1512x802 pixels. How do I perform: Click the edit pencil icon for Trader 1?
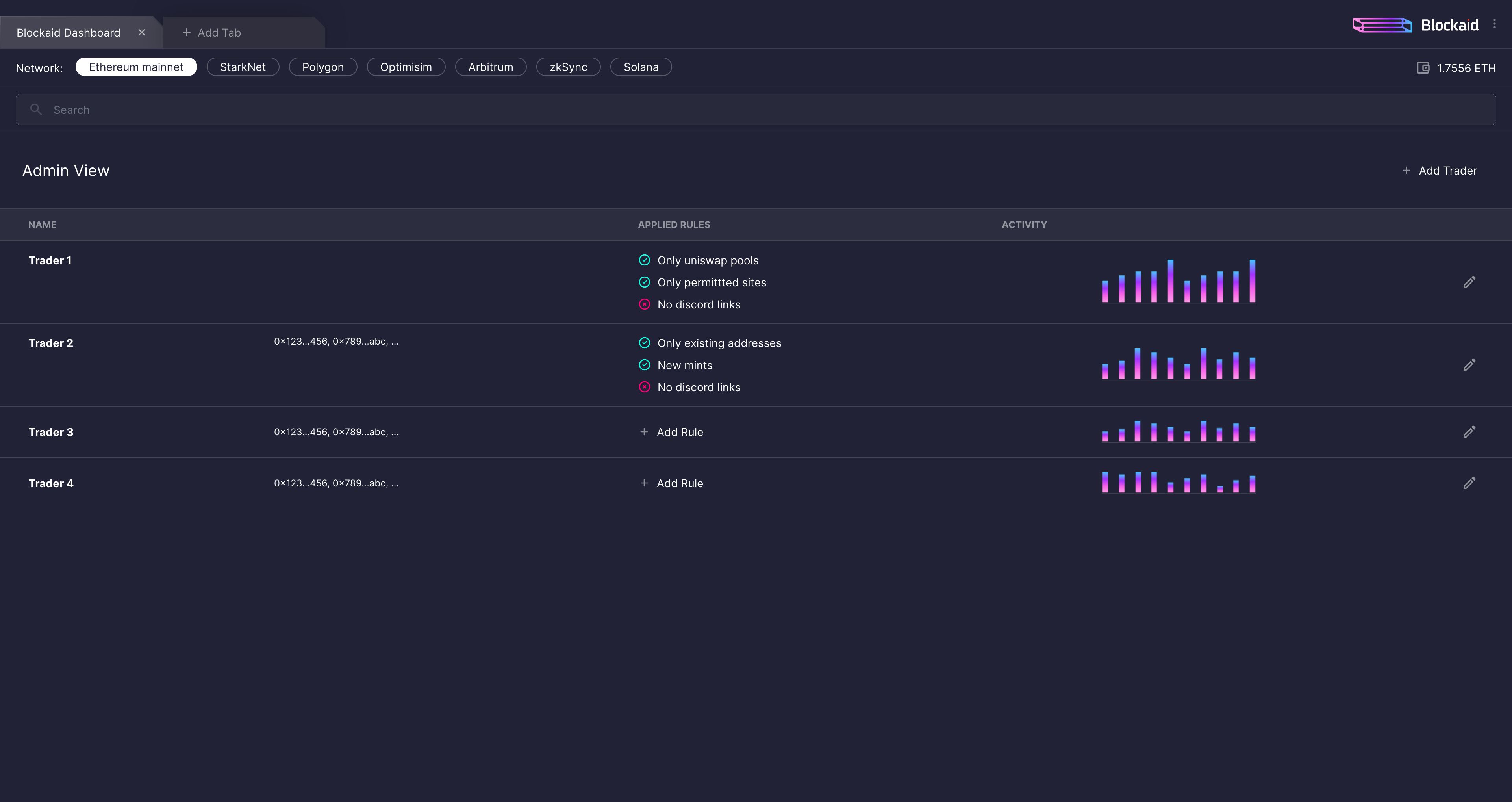pyautogui.click(x=1469, y=282)
